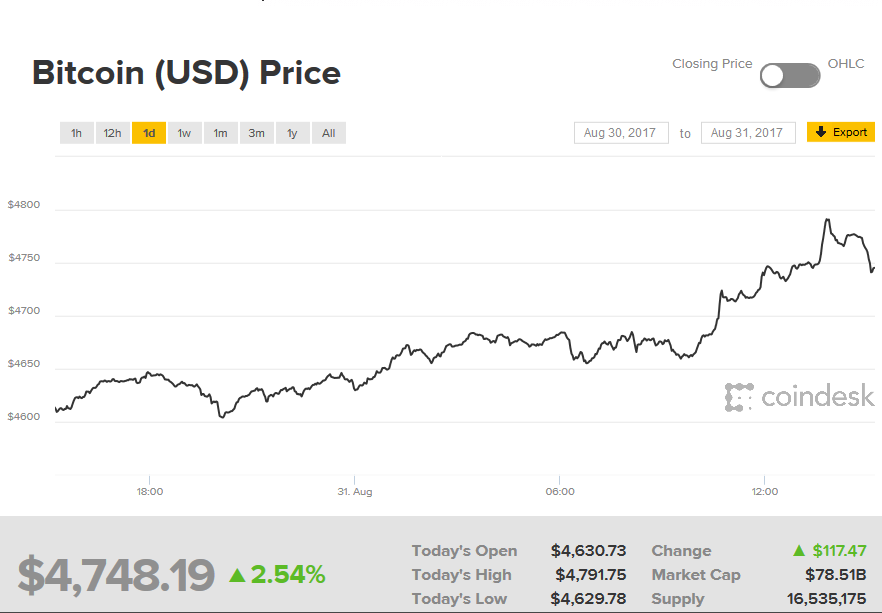Viewport: 882px width, 613px height.
Task: Click the green triangle next to $117.47
Action: [x=799, y=551]
